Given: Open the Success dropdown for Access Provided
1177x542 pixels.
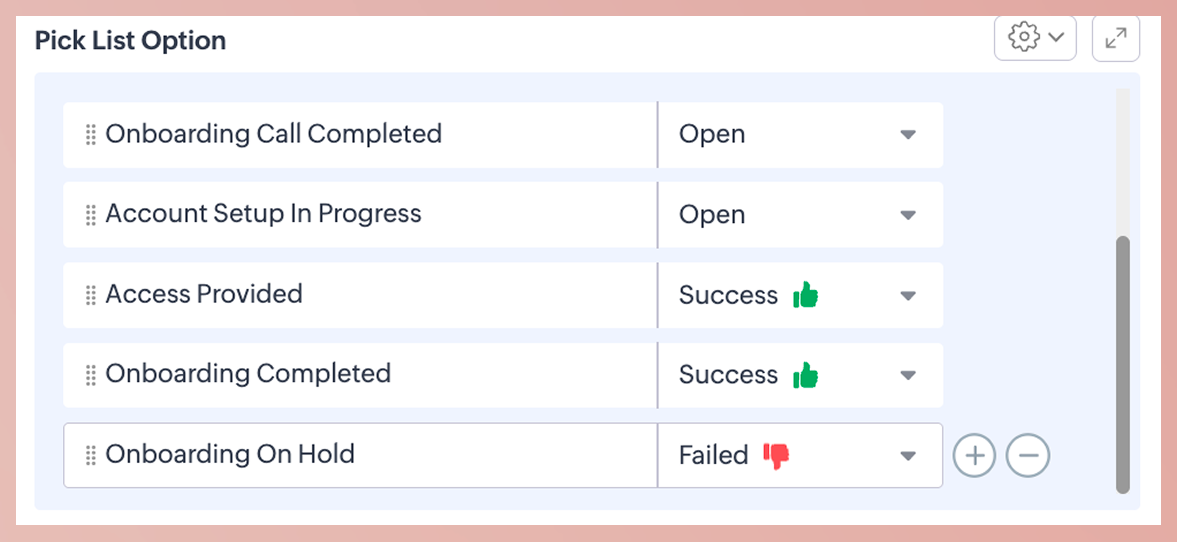Looking at the screenshot, I should 907,295.
